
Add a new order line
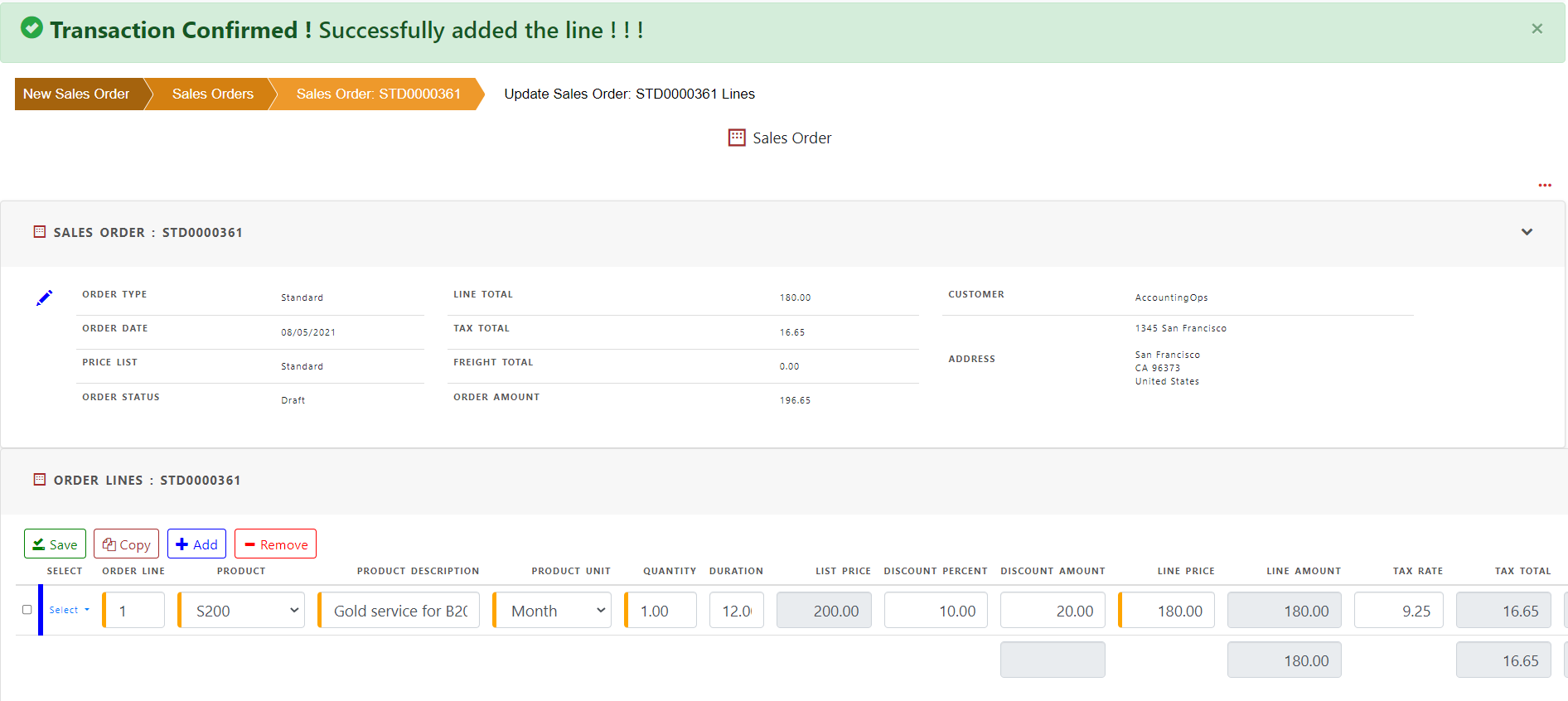196,544
